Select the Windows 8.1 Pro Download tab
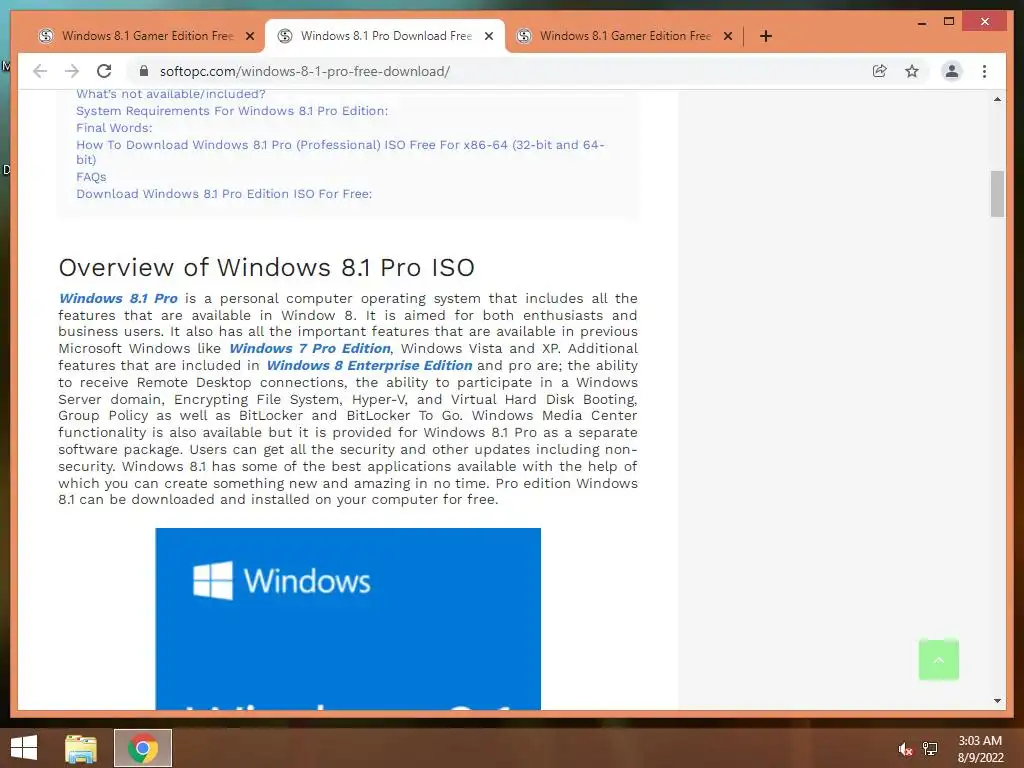The width and height of the screenshot is (1024, 768). pyautogui.click(x=385, y=36)
